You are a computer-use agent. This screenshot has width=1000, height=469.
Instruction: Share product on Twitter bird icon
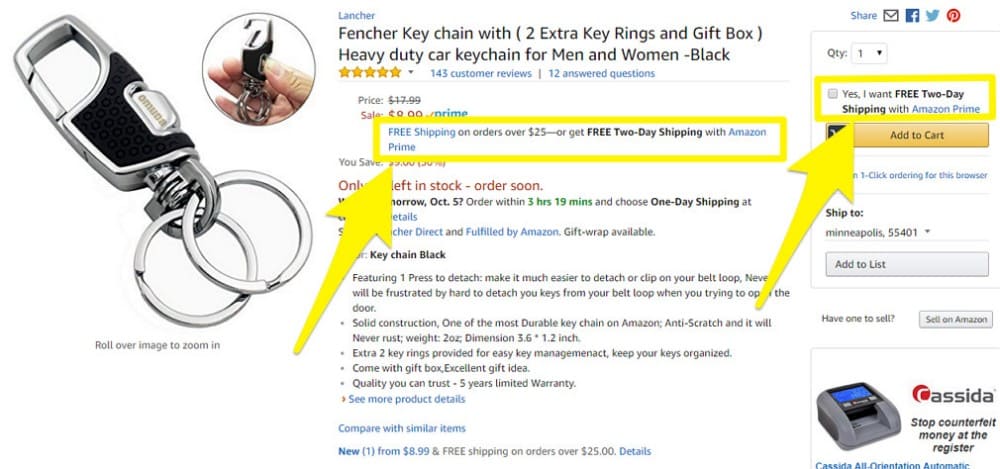pyautogui.click(x=932, y=15)
